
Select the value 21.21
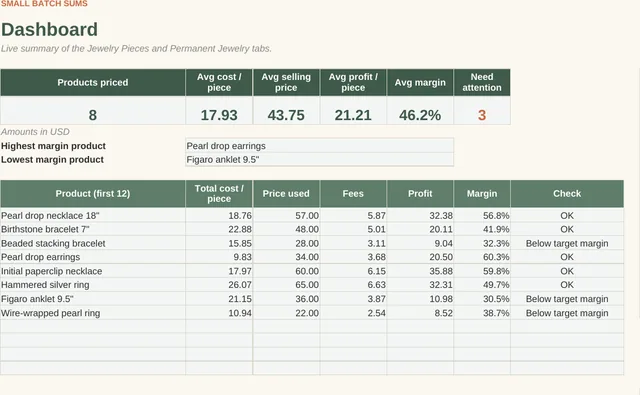[x=353, y=115]
